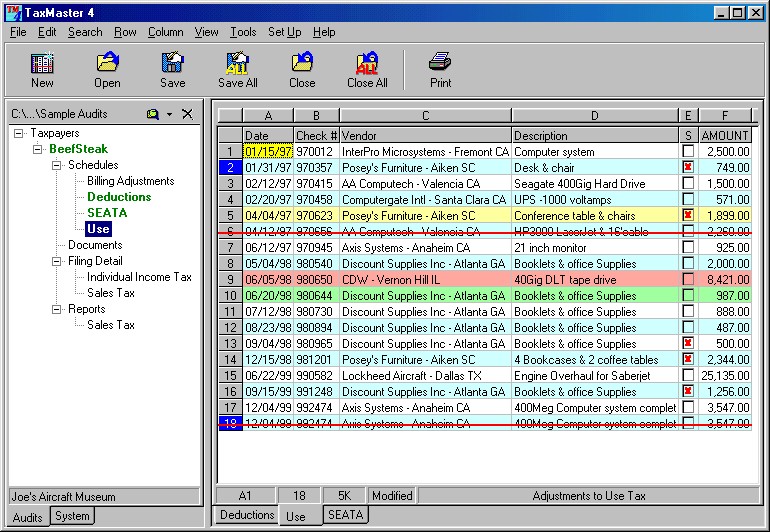This screenshot has height=532, width=770.
Task: Select Billing Adjustments in the tree
Action: click(131, 181)
